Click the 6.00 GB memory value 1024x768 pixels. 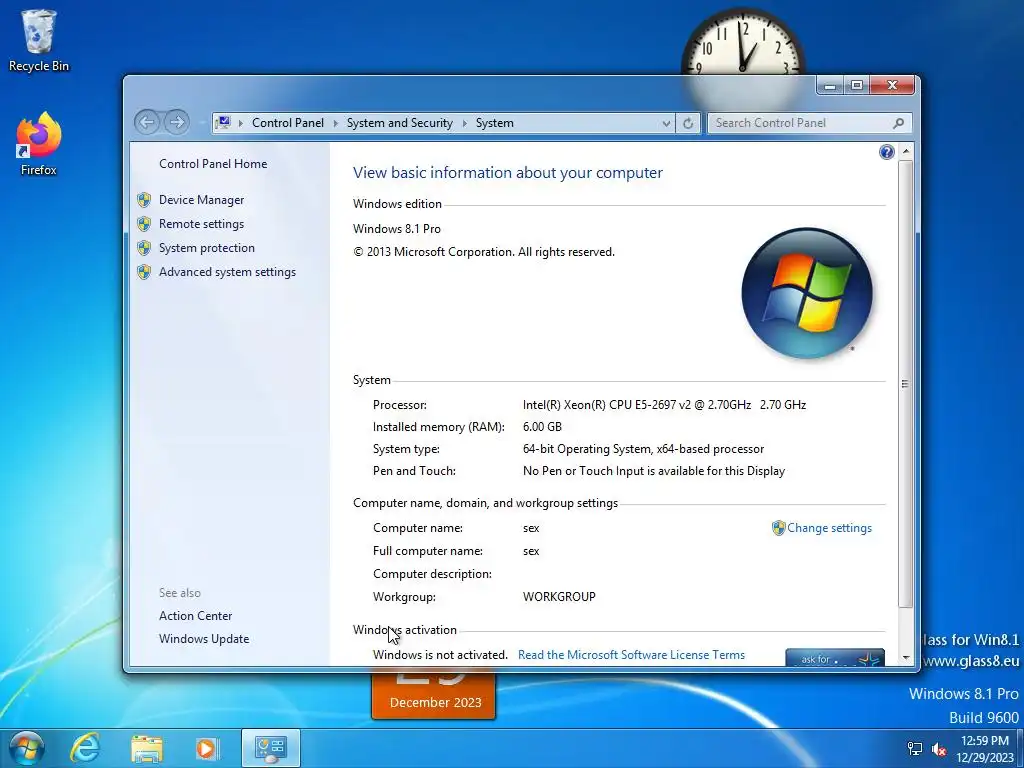coord(542,427)
